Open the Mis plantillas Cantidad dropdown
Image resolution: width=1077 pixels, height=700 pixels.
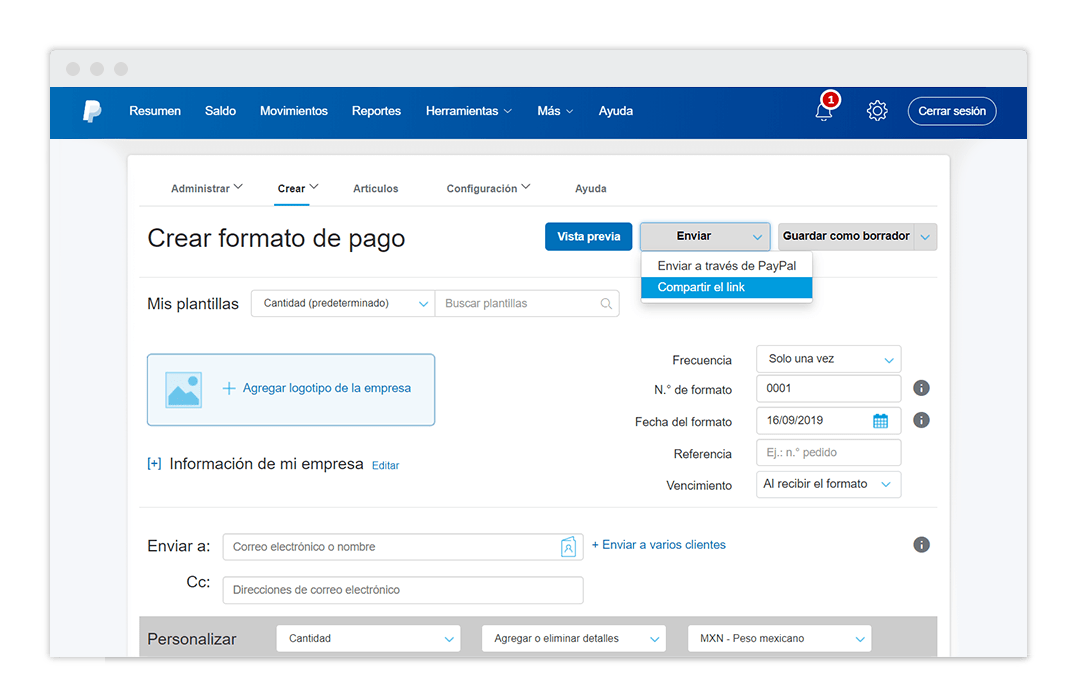point(343,303)
